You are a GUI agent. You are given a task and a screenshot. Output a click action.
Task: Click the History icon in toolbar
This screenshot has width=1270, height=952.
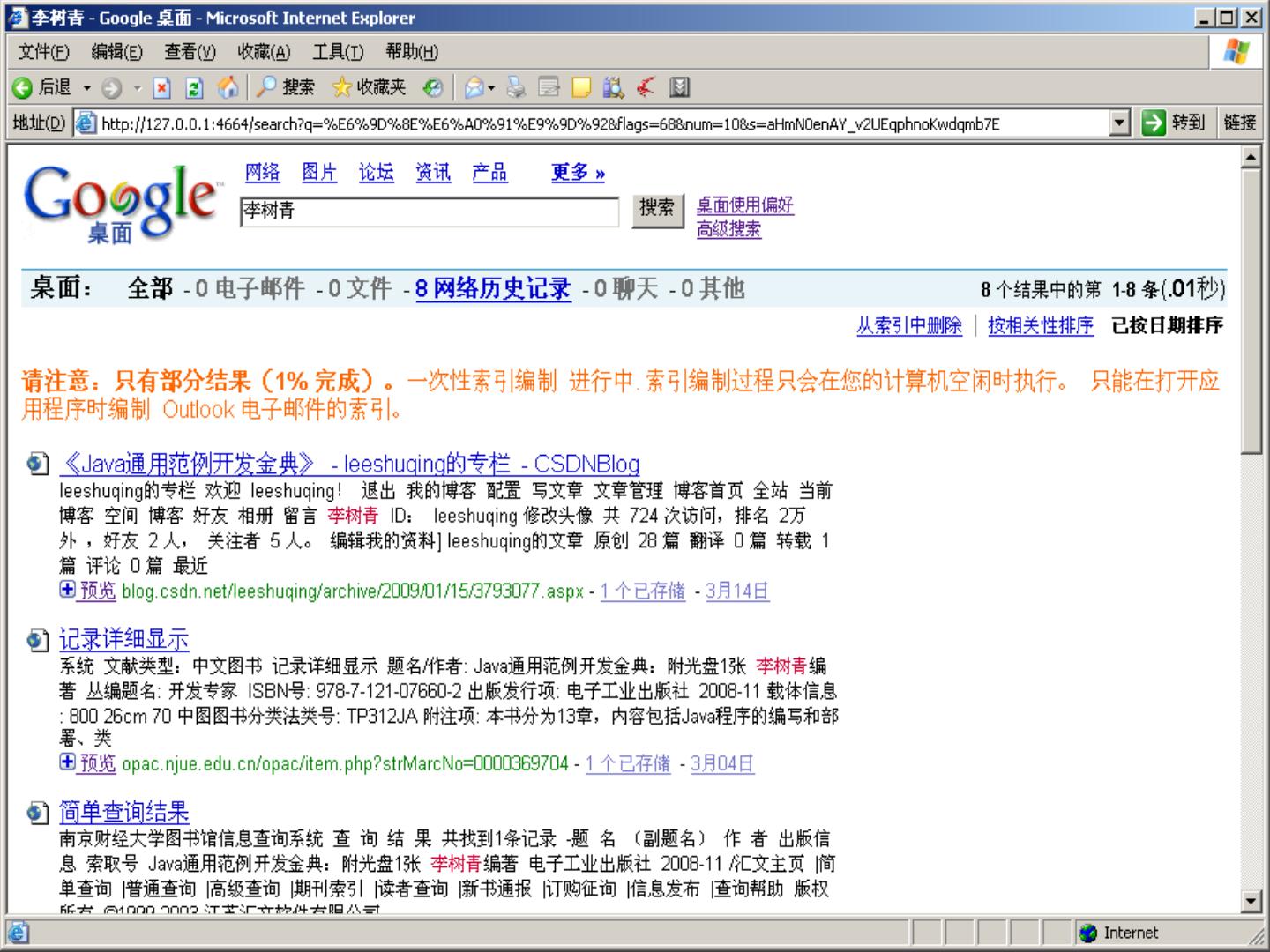pyautogui.click(x=432, y=87)
